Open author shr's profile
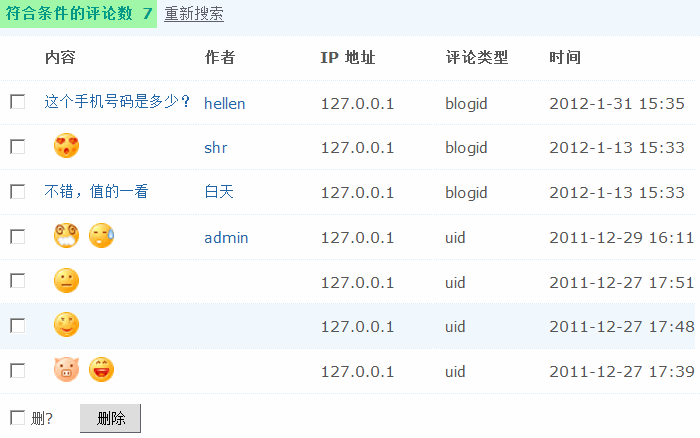This screenshot has height=438, width=700. point(216,148)
